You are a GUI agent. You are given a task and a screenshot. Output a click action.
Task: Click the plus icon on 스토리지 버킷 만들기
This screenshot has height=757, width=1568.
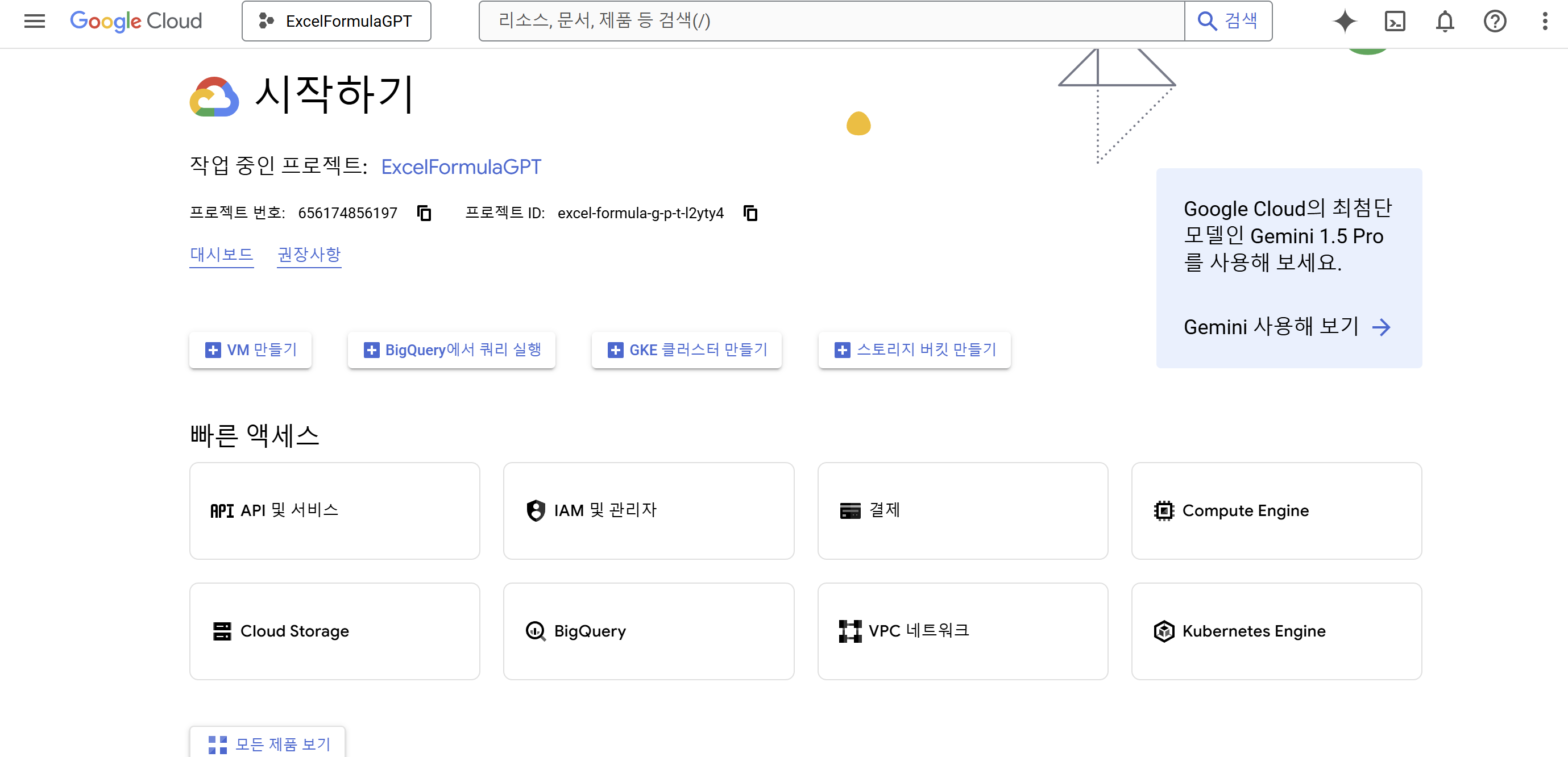point(842,350)
